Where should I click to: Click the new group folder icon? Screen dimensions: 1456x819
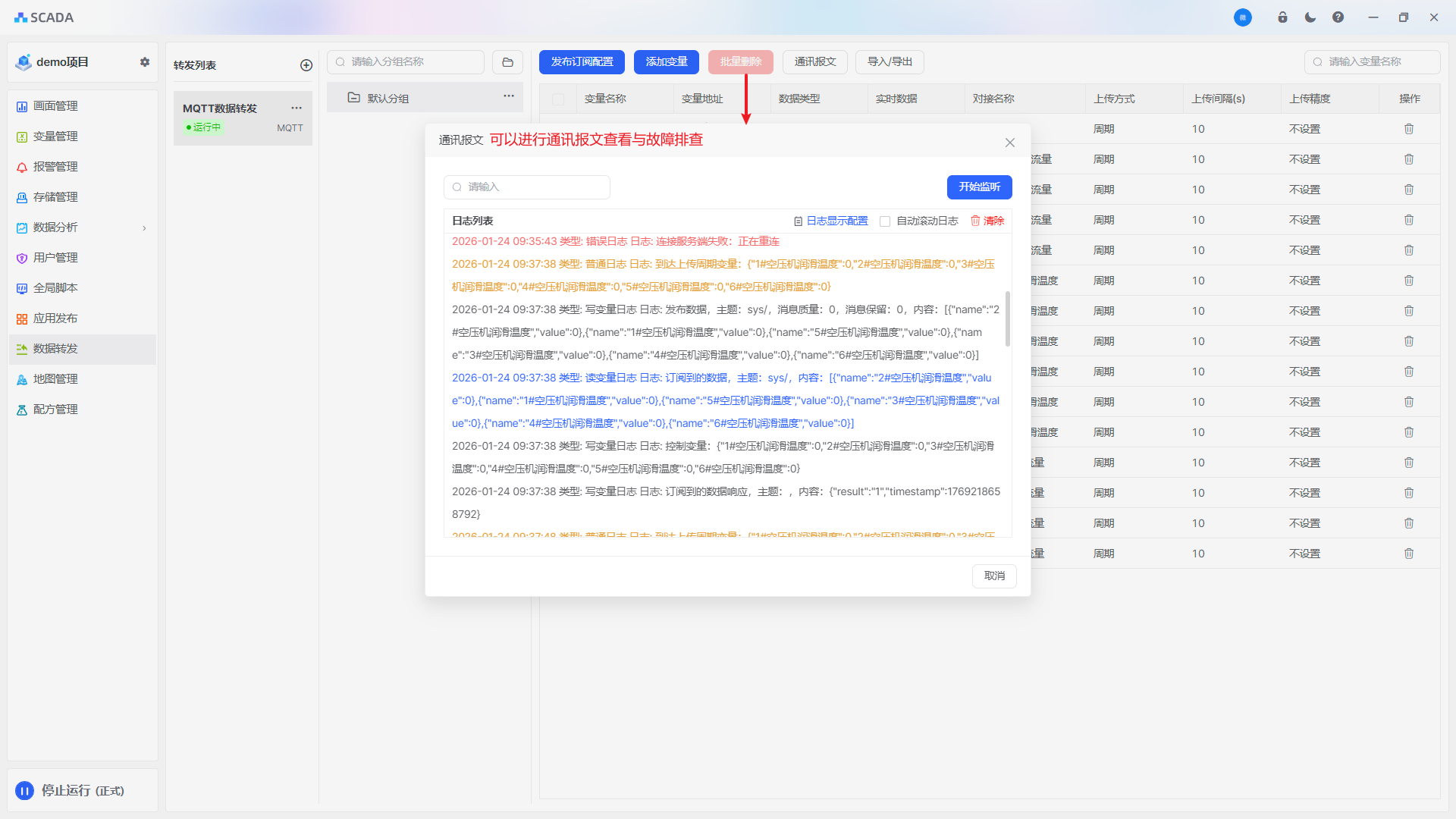[x=507, y=62]
